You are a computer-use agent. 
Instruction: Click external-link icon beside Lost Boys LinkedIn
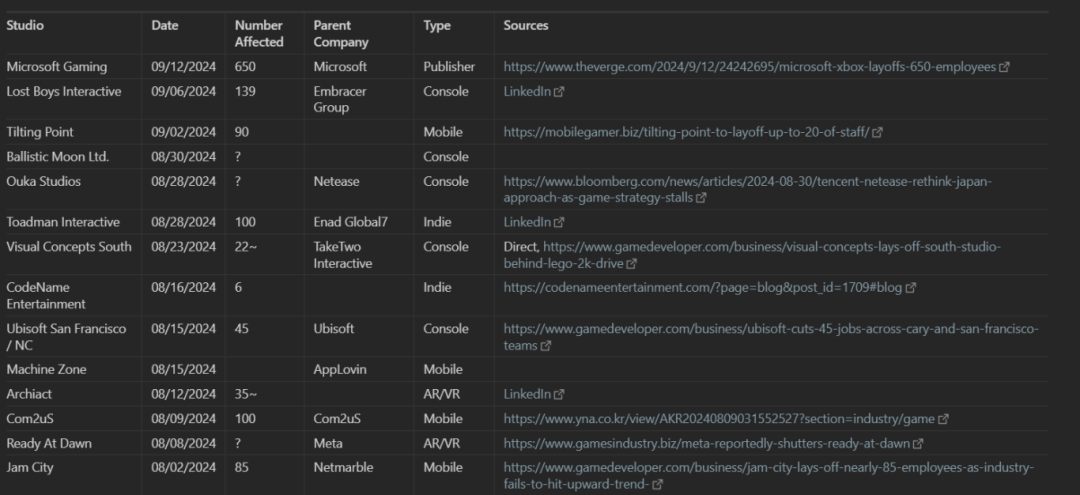(x=559, y=92)
